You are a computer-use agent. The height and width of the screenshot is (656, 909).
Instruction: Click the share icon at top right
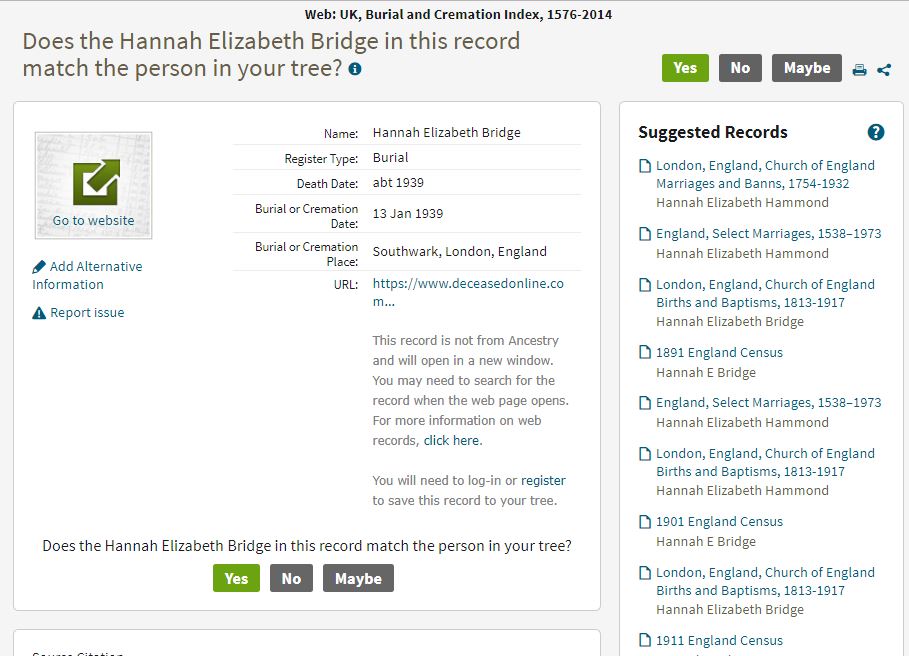coord(883,70)
